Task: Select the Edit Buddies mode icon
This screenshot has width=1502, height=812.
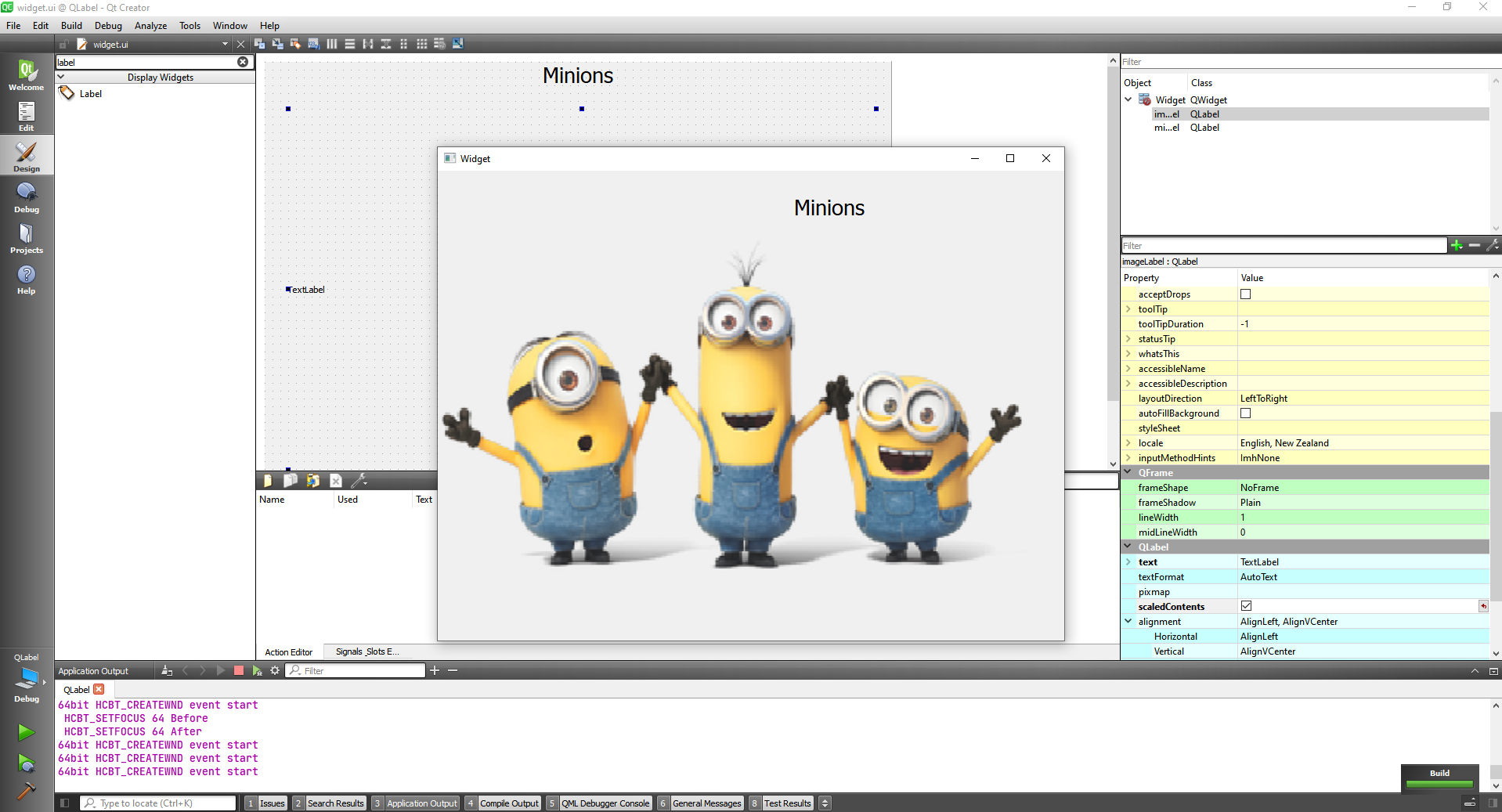Action: click(x=296, y=44)
